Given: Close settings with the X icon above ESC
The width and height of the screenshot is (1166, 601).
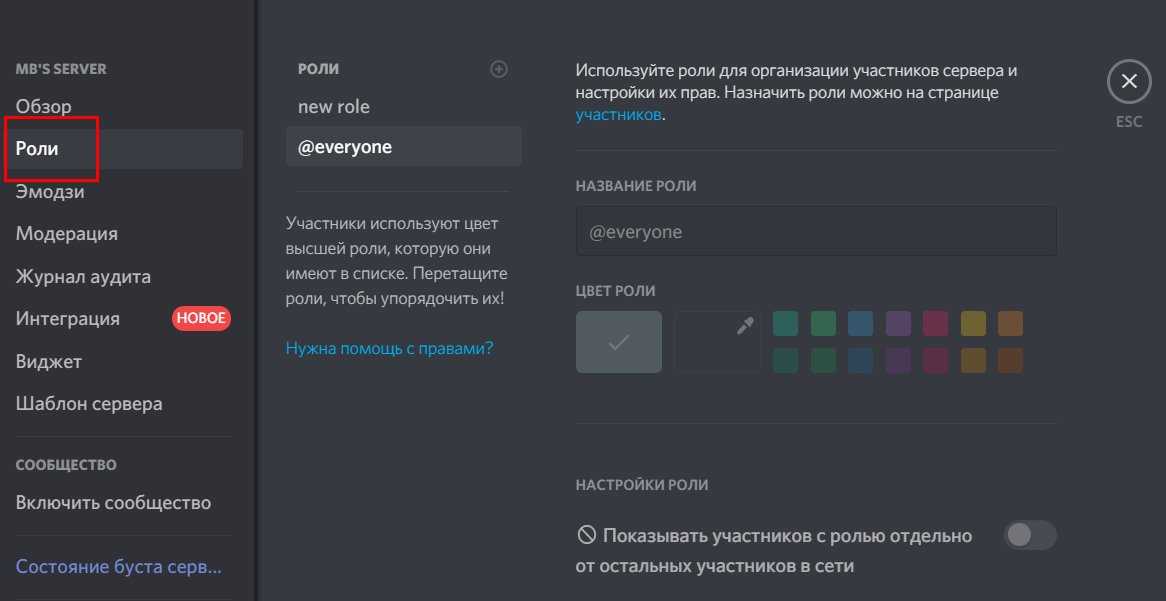Looking at the screenshot, I should click(1129, 81).
